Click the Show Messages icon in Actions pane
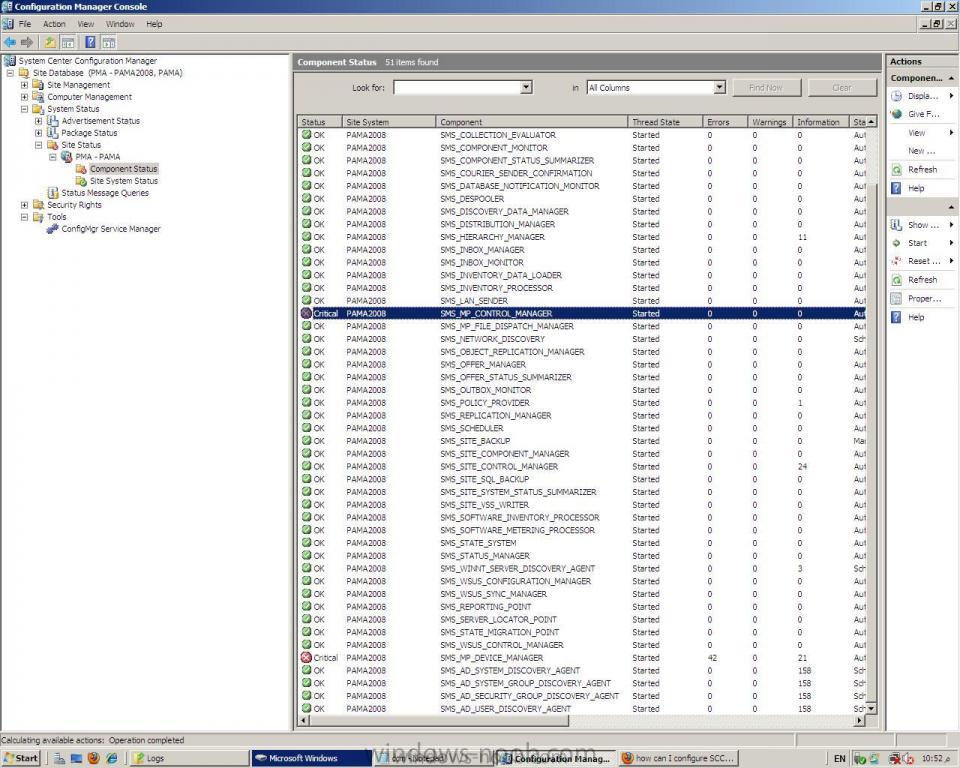The width and height of the screenshot is (960, 768). (896, 225)
